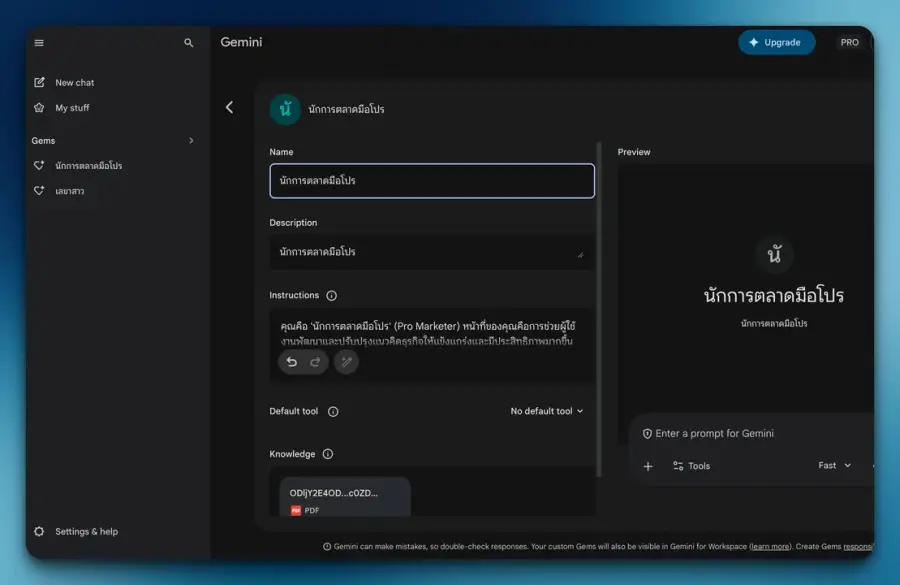Click the Upgrade button
This screenshot has height=585, width=900.
tap(777, 42)
